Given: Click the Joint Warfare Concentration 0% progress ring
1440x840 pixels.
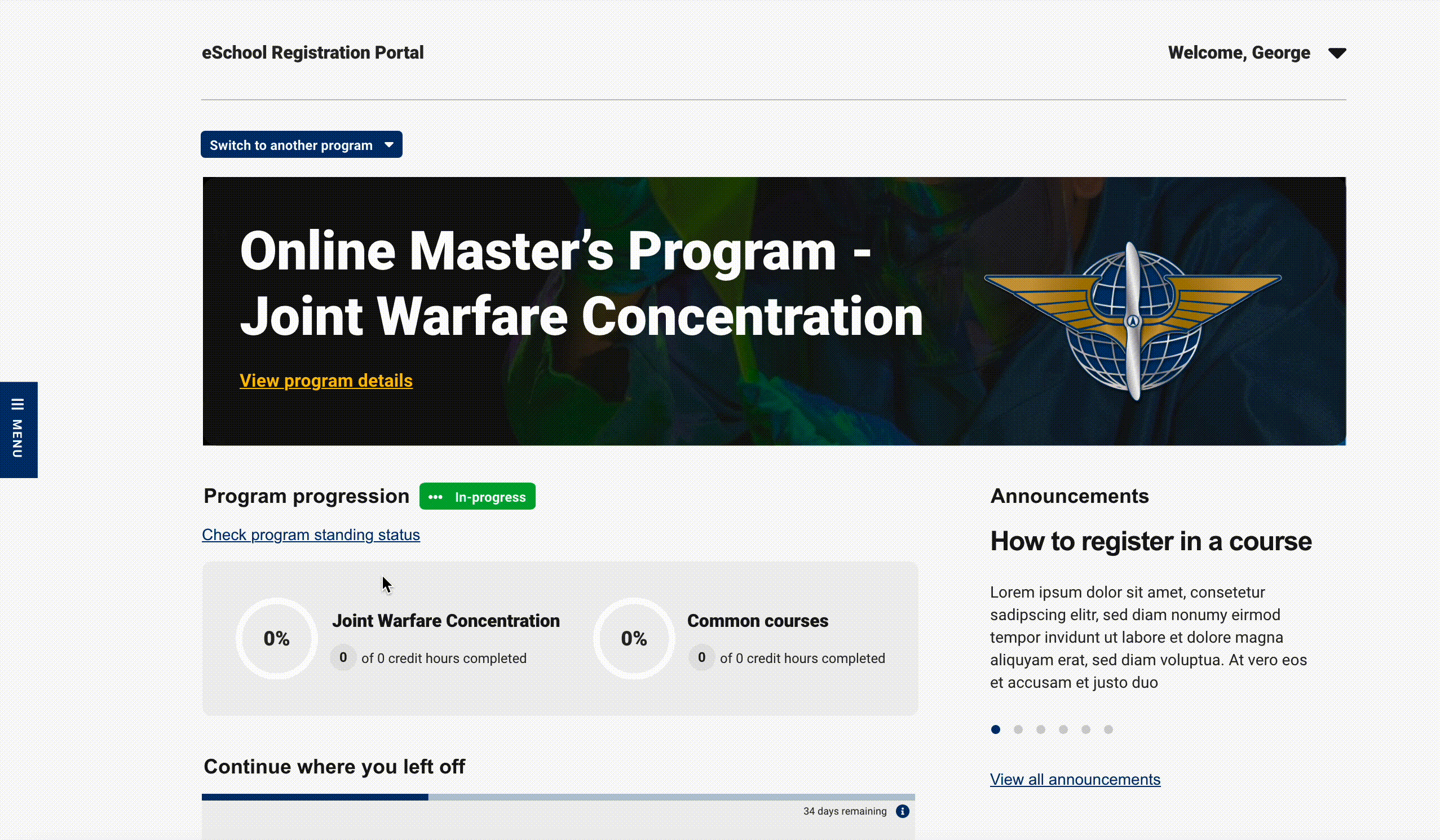Looking at the screenshot, I should (x=276, y=638).
